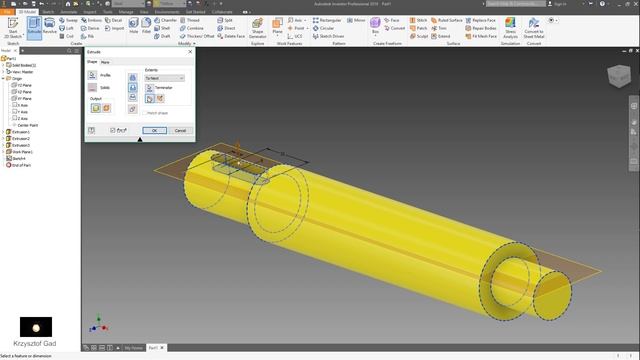Select the Revolve tool
This screenshot has width=640, height=360.
[x=49, y=26]
